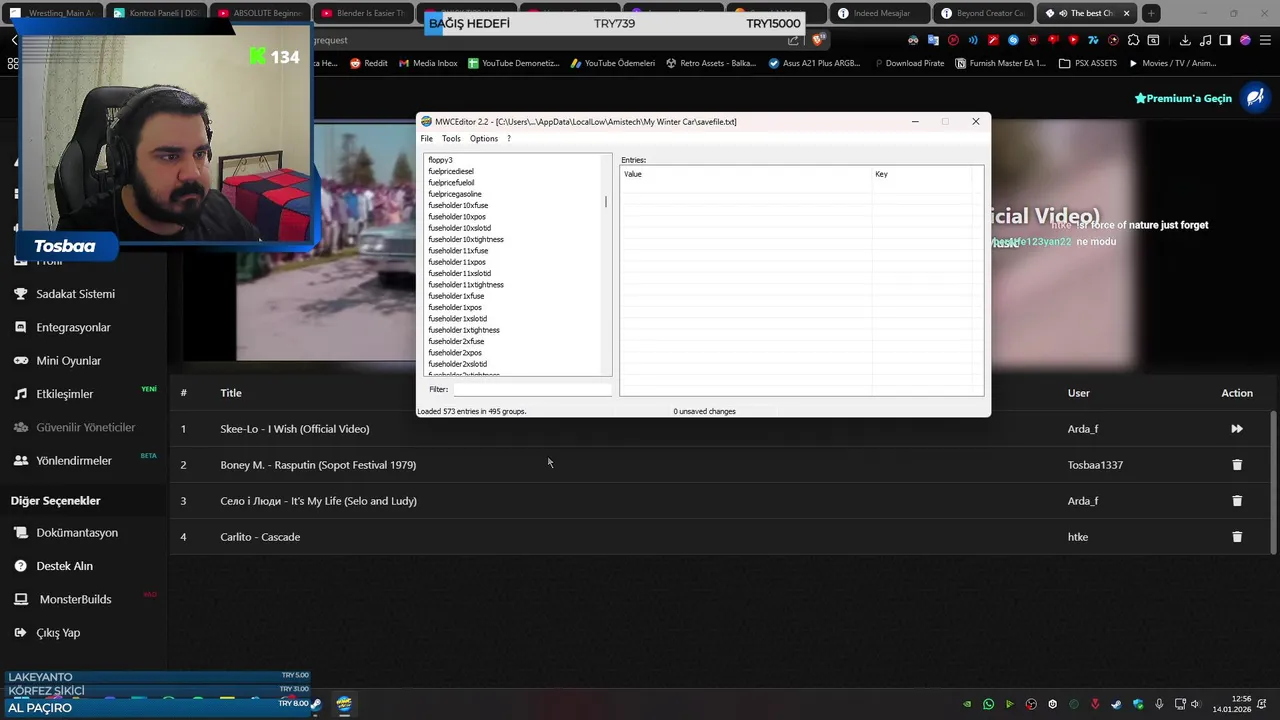Click the Steam tray icon
Viewport: 1280px width, 720px height.
click(x=1117, y=704)
